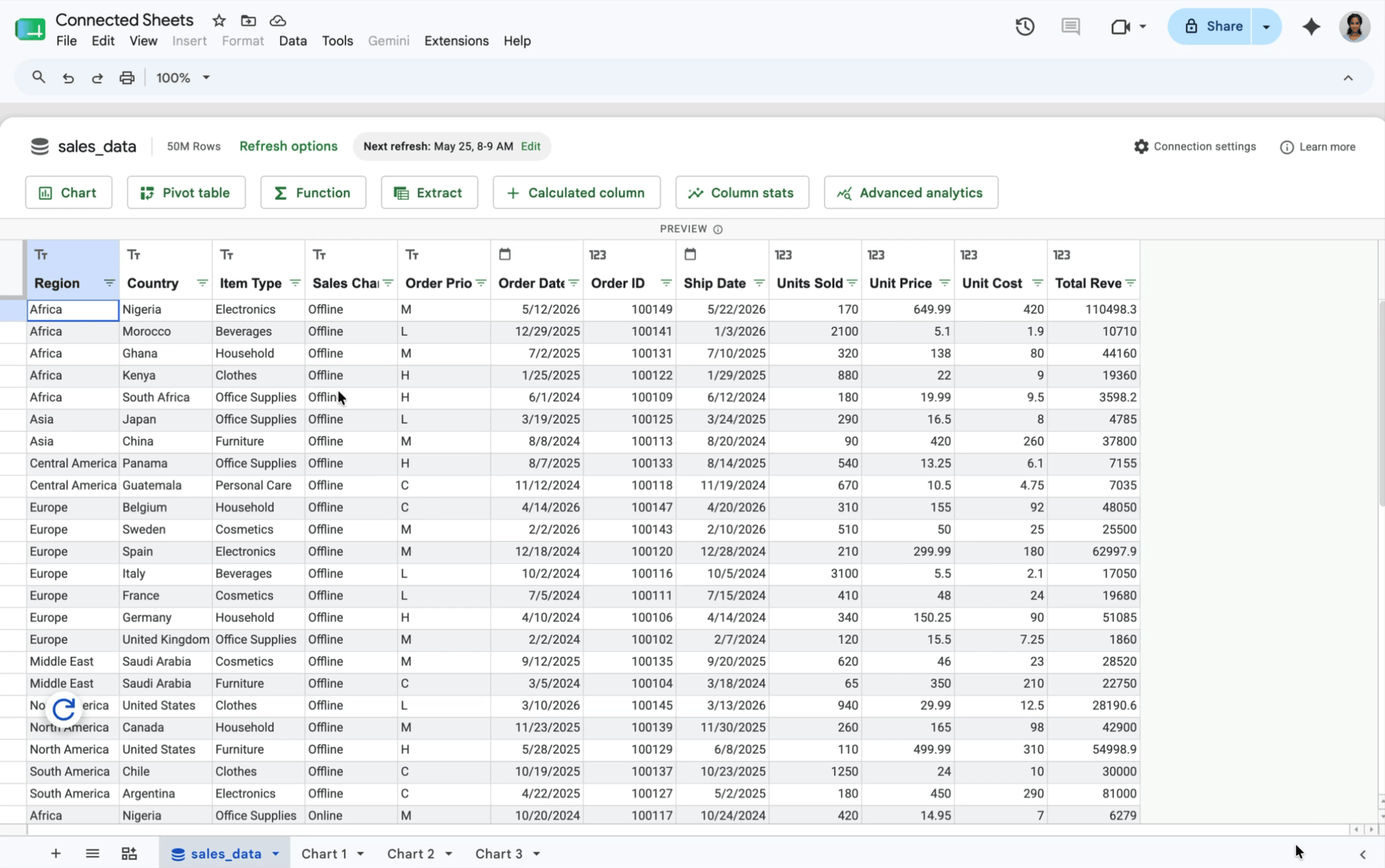Viewport: 1385px width, 868px height.
Task: Open the Gemini sparkle assistant
Action: 1311,27
